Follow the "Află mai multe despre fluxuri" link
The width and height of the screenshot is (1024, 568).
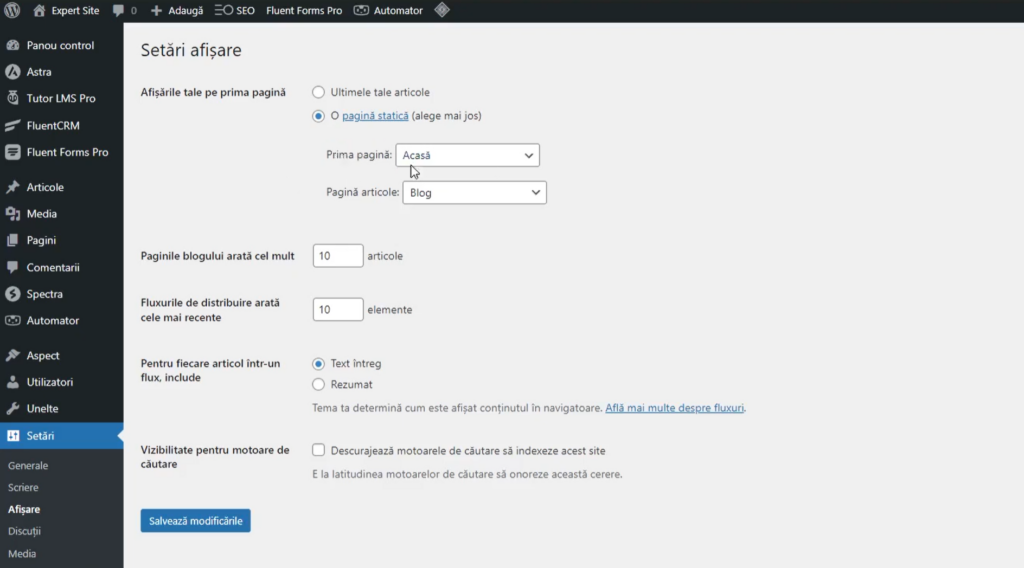(x=675, y=408)
